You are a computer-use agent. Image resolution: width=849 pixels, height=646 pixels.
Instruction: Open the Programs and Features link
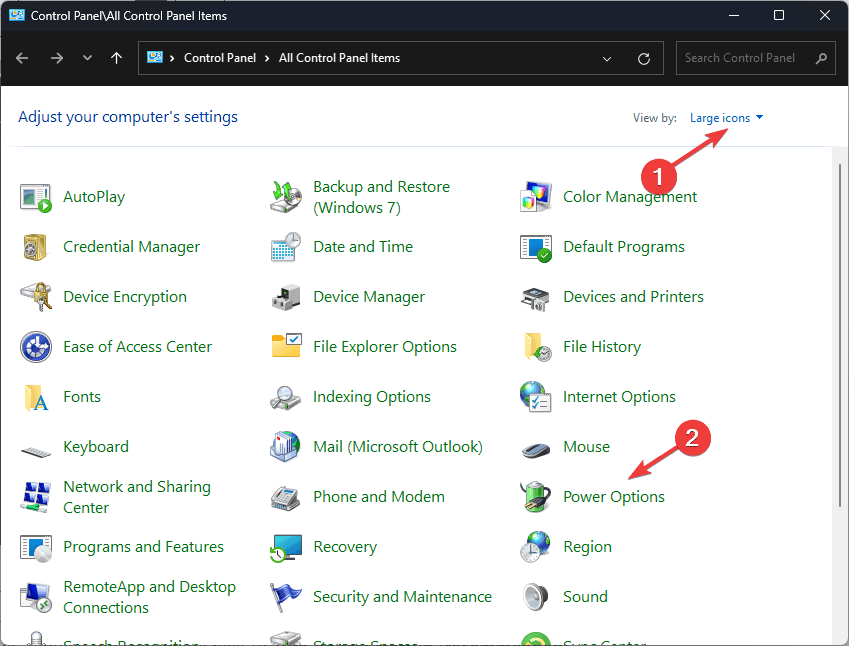coord(143,547)
